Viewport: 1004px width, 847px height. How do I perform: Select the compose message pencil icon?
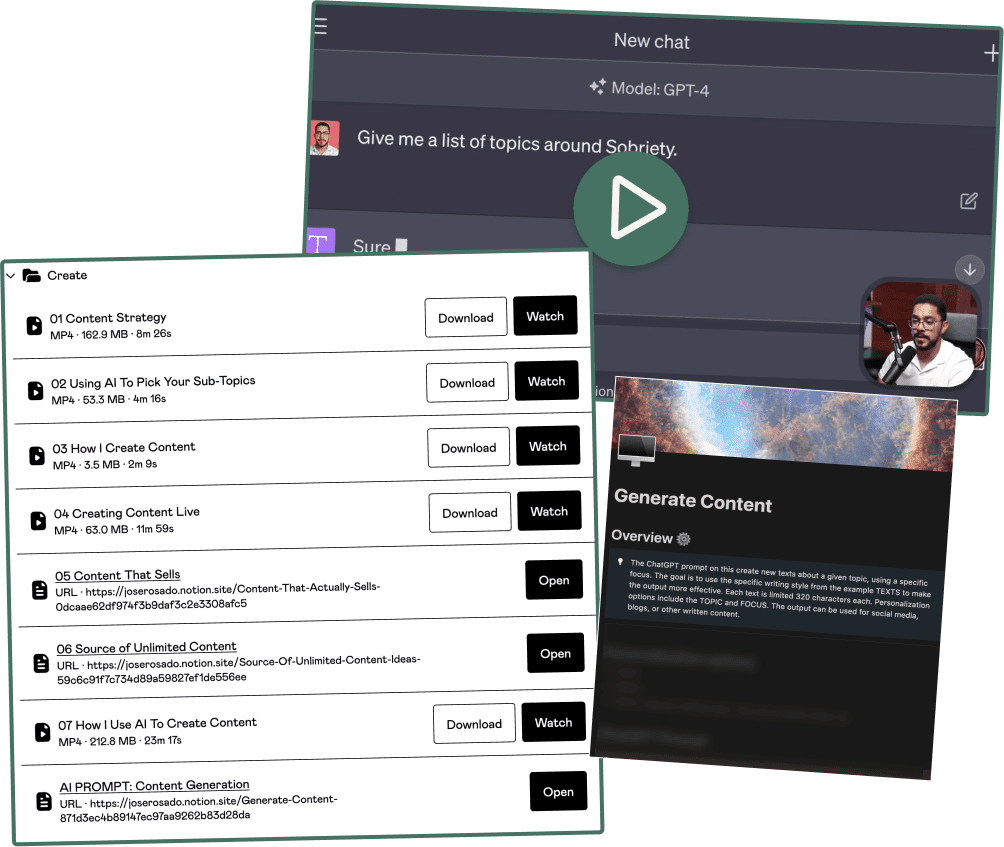[x=968, y=201]
